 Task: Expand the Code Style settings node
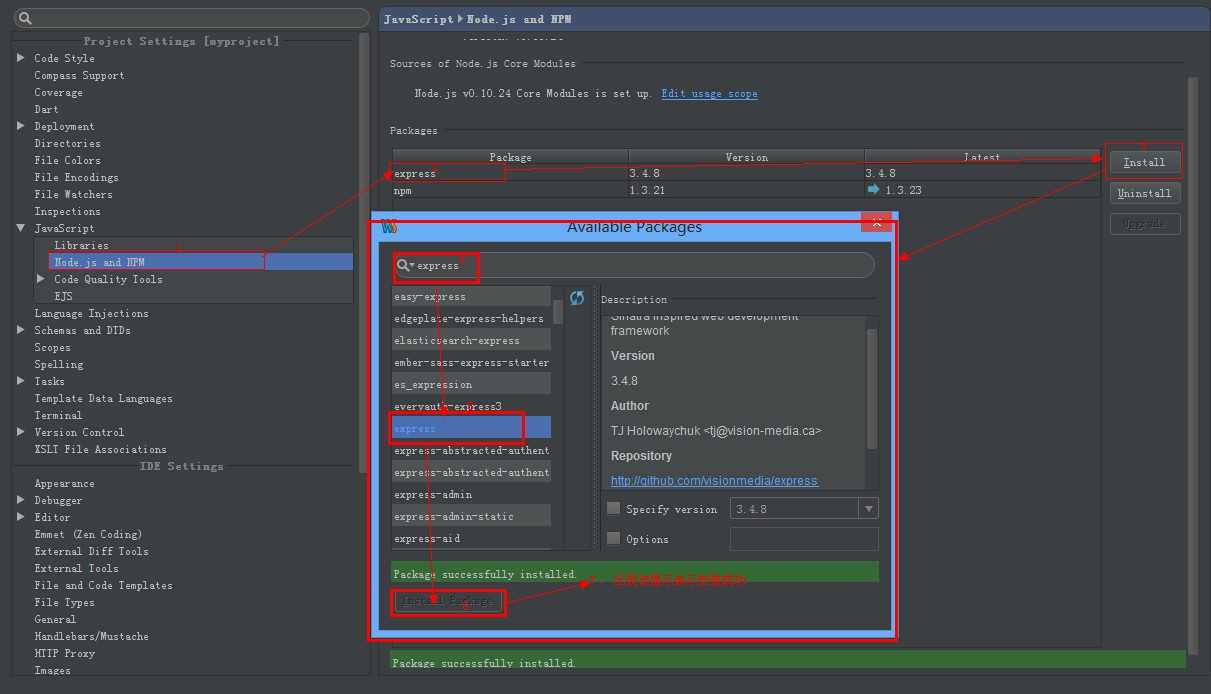coord(21,58)
